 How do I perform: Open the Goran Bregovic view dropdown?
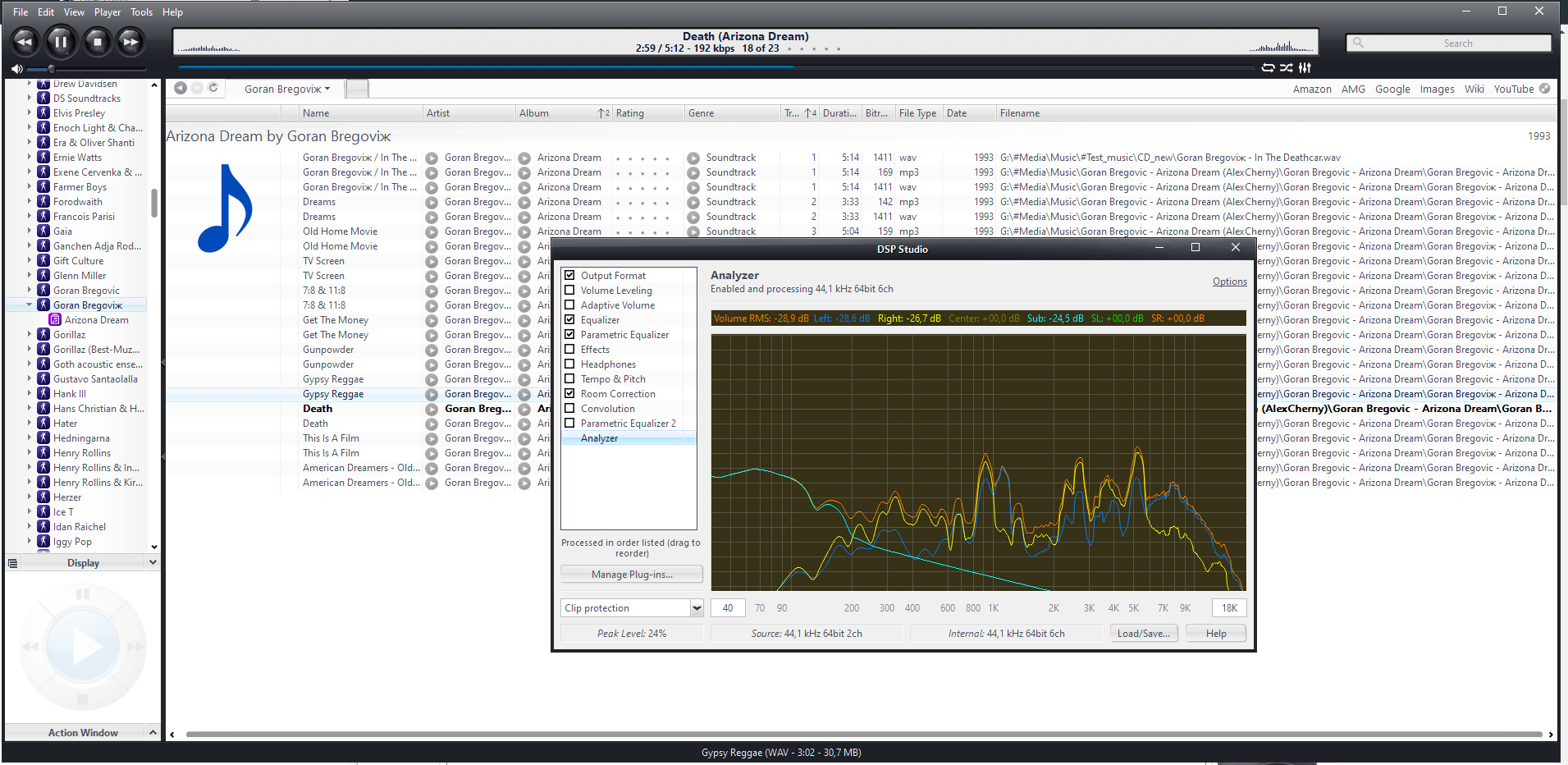tap(327, 89)
